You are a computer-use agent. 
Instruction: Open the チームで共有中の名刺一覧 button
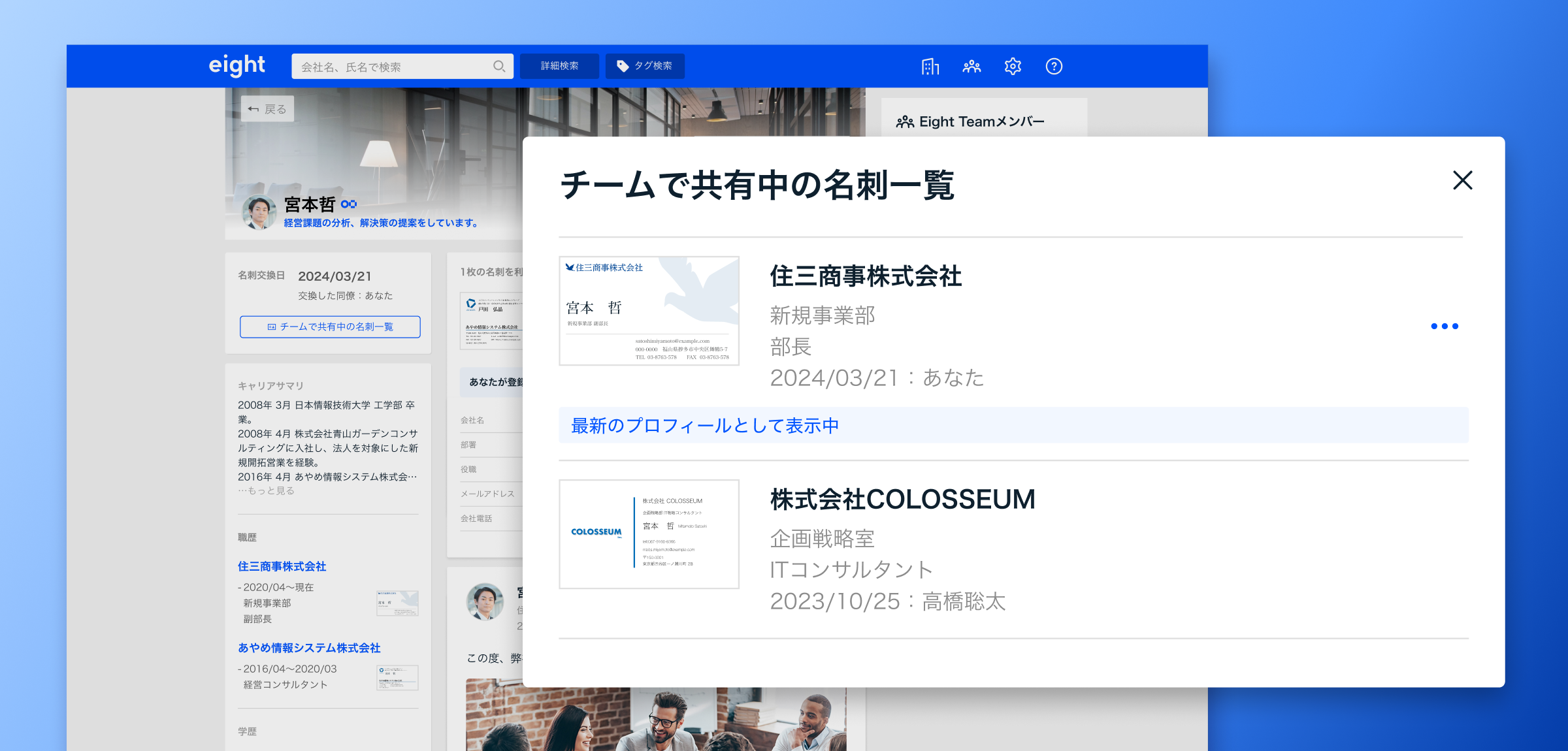[330, 327]
